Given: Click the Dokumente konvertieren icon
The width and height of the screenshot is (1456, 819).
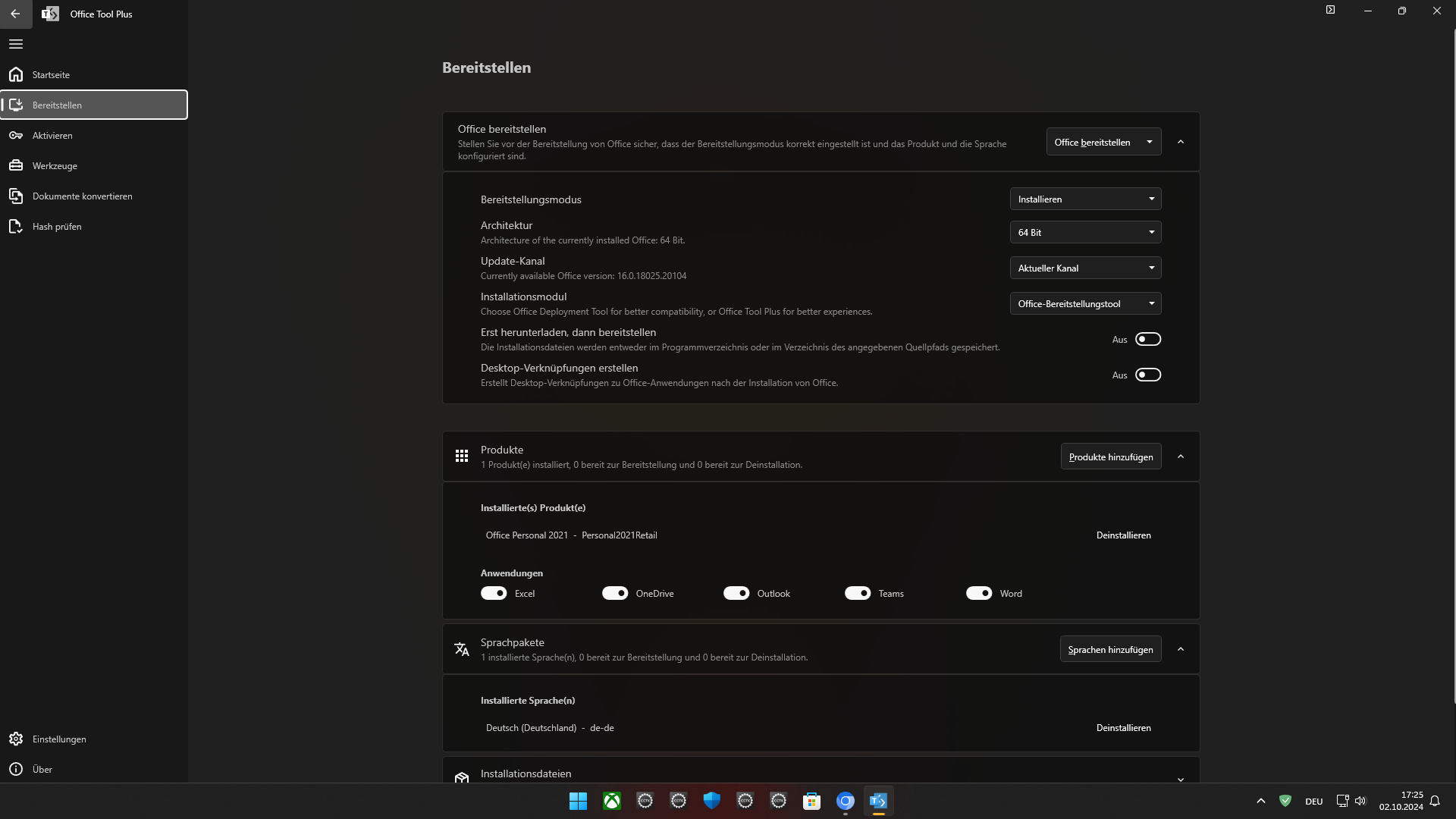Looking at the screenshot, I should (16, 196).
